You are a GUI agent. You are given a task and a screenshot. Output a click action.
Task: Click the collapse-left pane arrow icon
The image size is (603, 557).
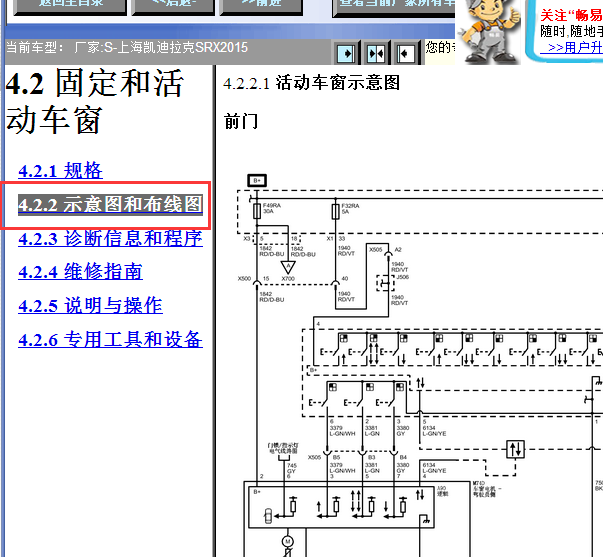click(x=405, y=53)
